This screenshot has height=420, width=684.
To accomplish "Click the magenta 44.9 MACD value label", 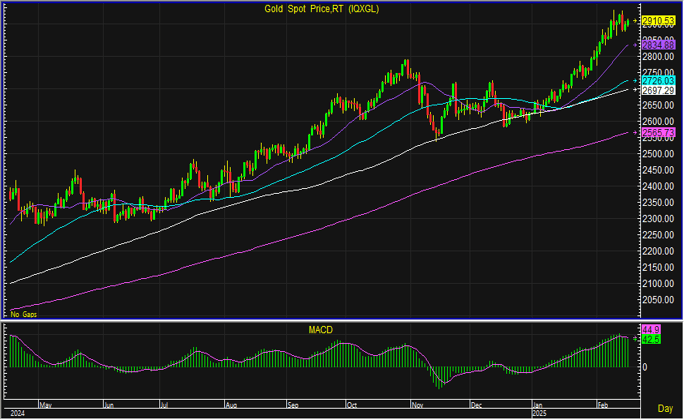I will pos(651,329).
